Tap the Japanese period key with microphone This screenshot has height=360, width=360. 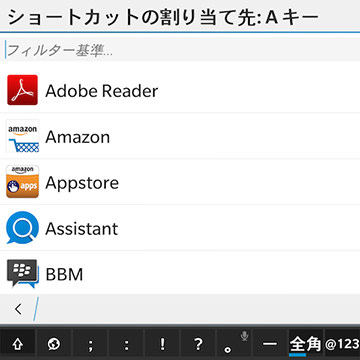[234, 345]
